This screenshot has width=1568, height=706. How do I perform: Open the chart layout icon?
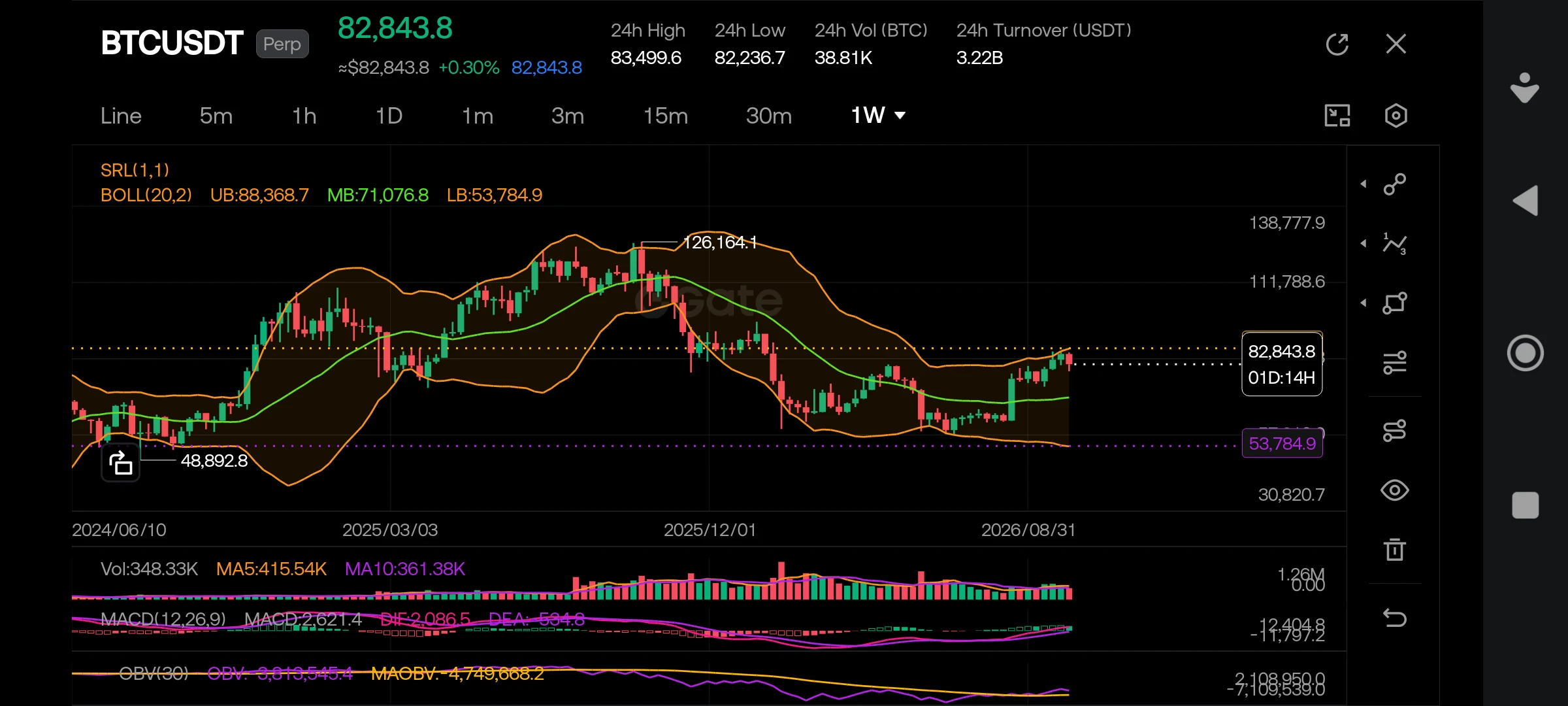coord(1337,116)
